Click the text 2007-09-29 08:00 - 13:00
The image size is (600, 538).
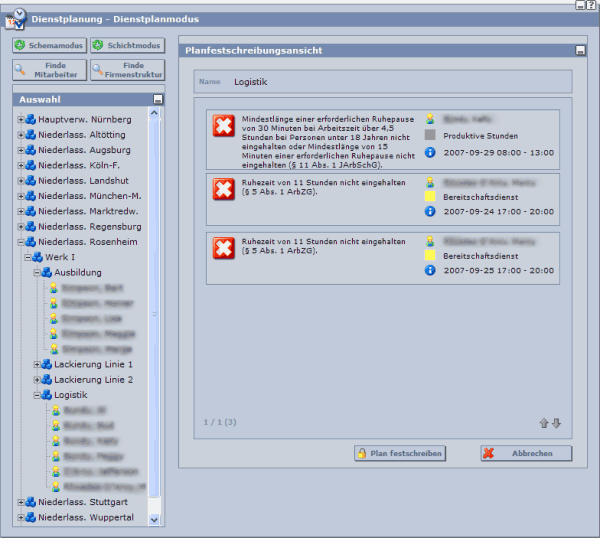click(x=499, y=153)
